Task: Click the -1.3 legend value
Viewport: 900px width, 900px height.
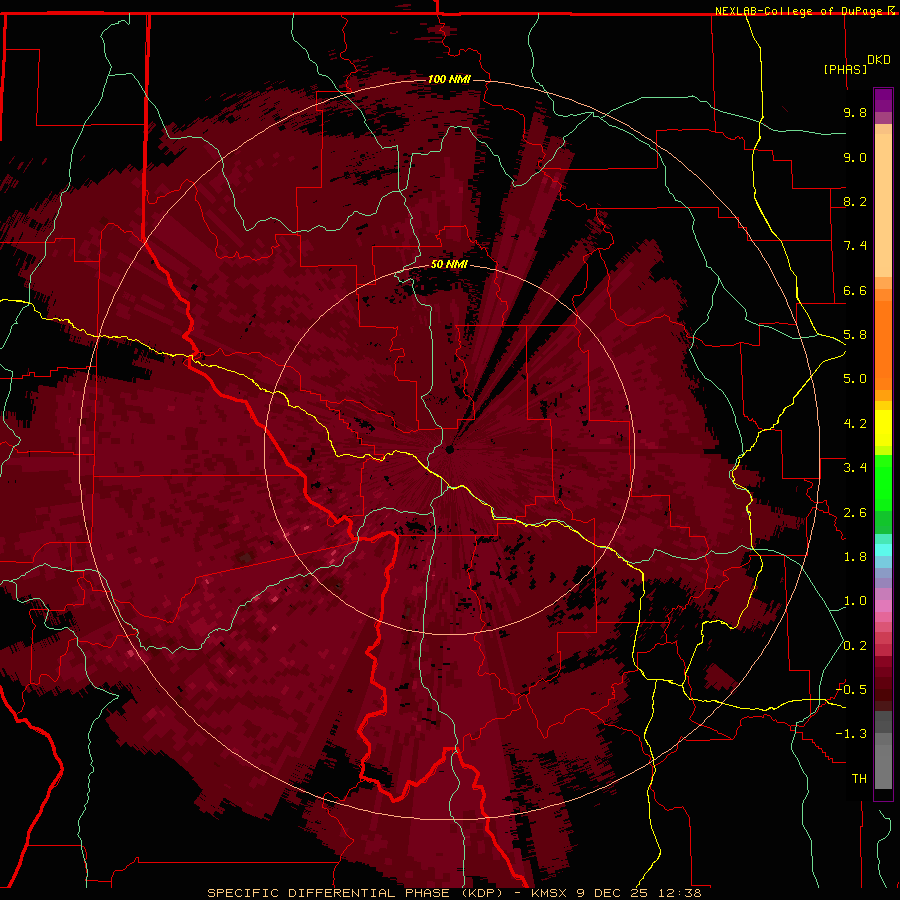Action: [852, 734]
